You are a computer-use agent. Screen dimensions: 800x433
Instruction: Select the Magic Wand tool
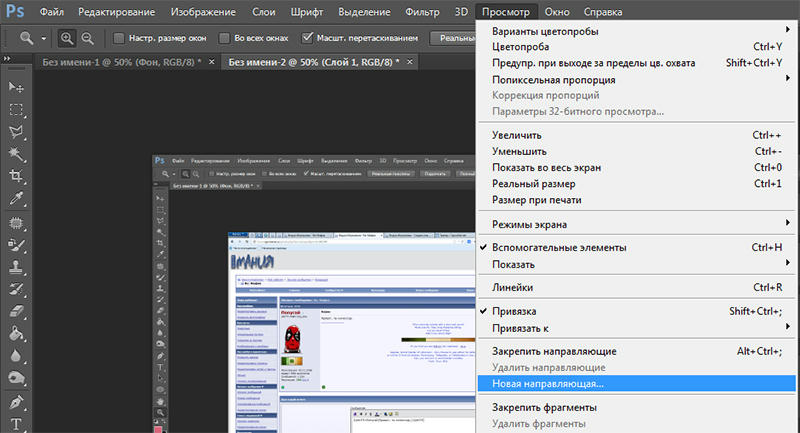coord(16,154)
